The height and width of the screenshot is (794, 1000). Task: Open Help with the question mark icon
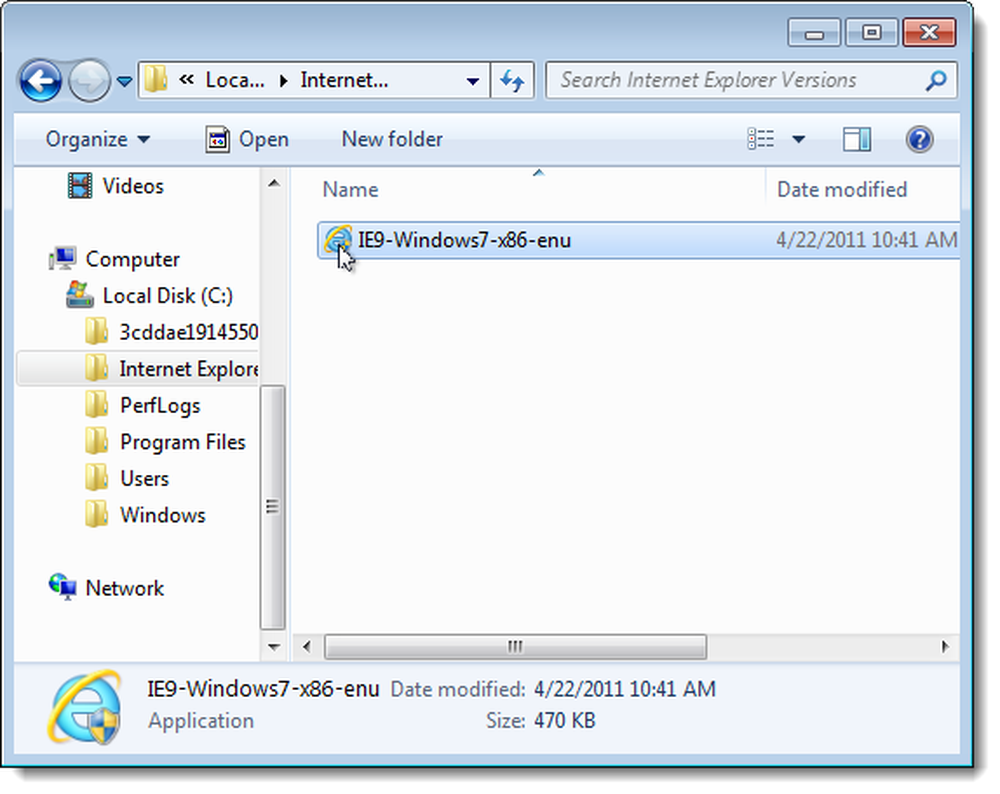tap(919, 139)
